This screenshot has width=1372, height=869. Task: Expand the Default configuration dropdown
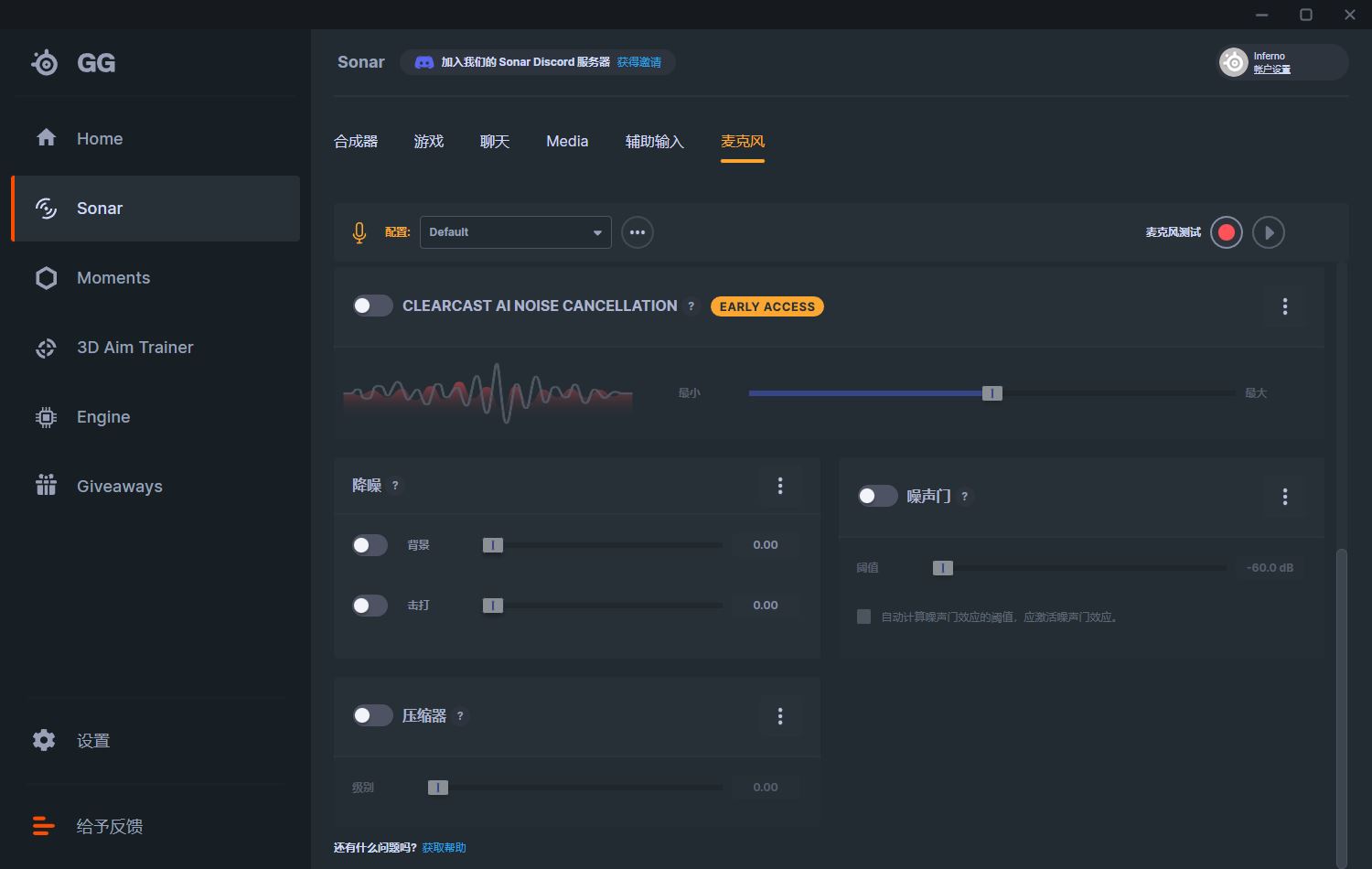pos(515,232)
